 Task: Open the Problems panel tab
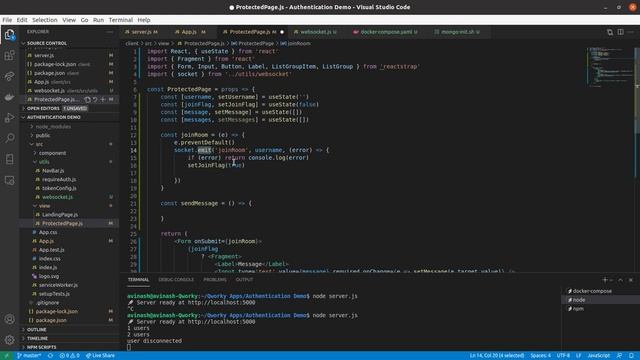pyautogui.click(x=215, y=280)
